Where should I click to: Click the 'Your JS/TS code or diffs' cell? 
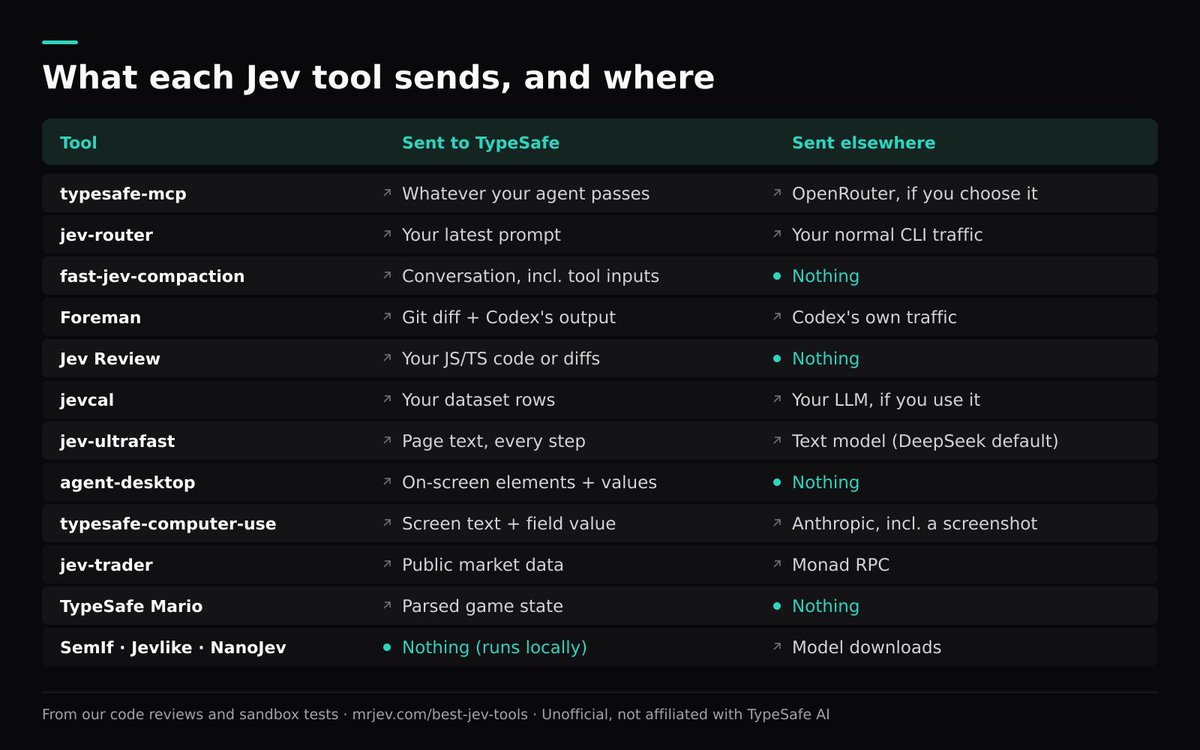(x=501, y=358)
